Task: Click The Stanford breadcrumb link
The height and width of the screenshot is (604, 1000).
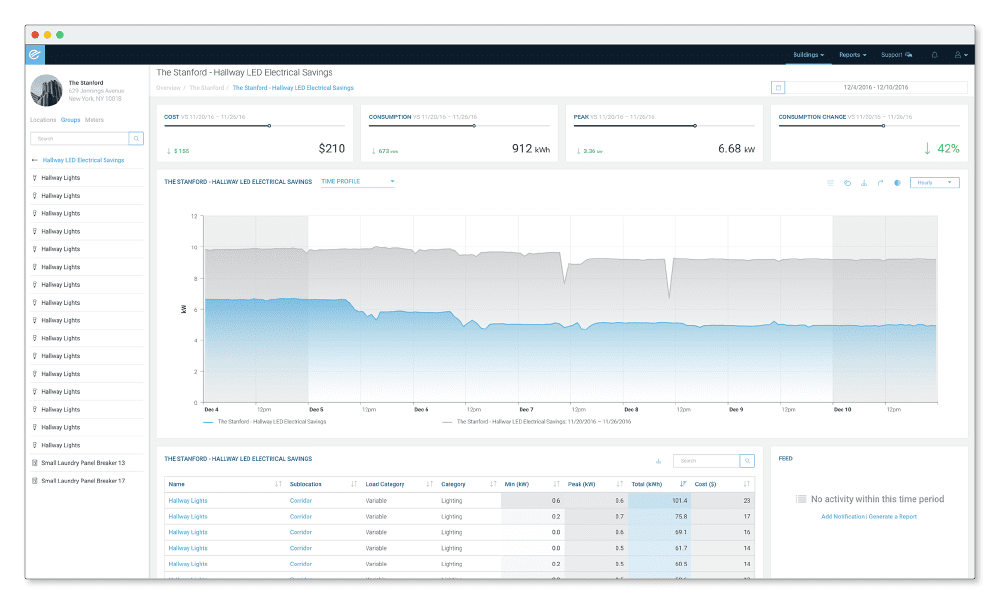Action: pyautogui.click(x=207, y=88)
